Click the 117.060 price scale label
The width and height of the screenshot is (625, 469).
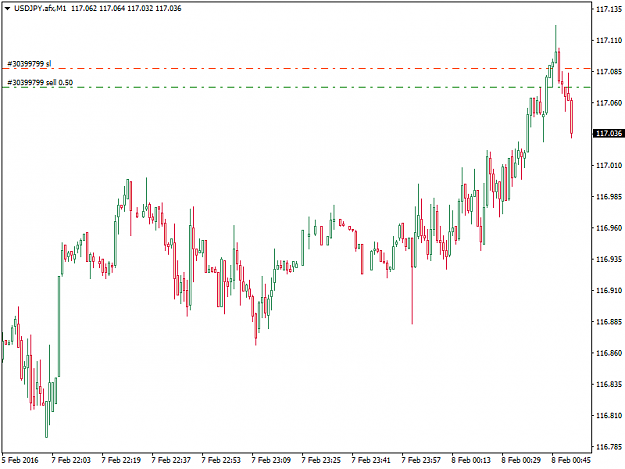coord(609,103)
